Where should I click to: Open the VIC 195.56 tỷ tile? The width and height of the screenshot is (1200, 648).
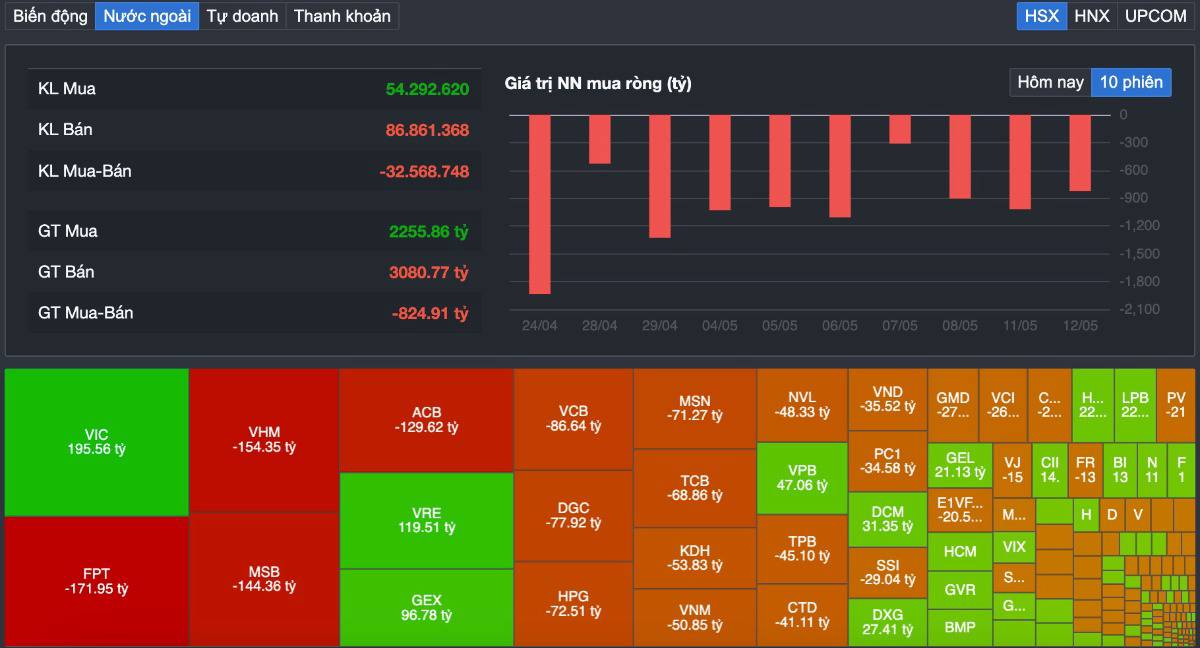pyautogui.click(x=97, y=442)
